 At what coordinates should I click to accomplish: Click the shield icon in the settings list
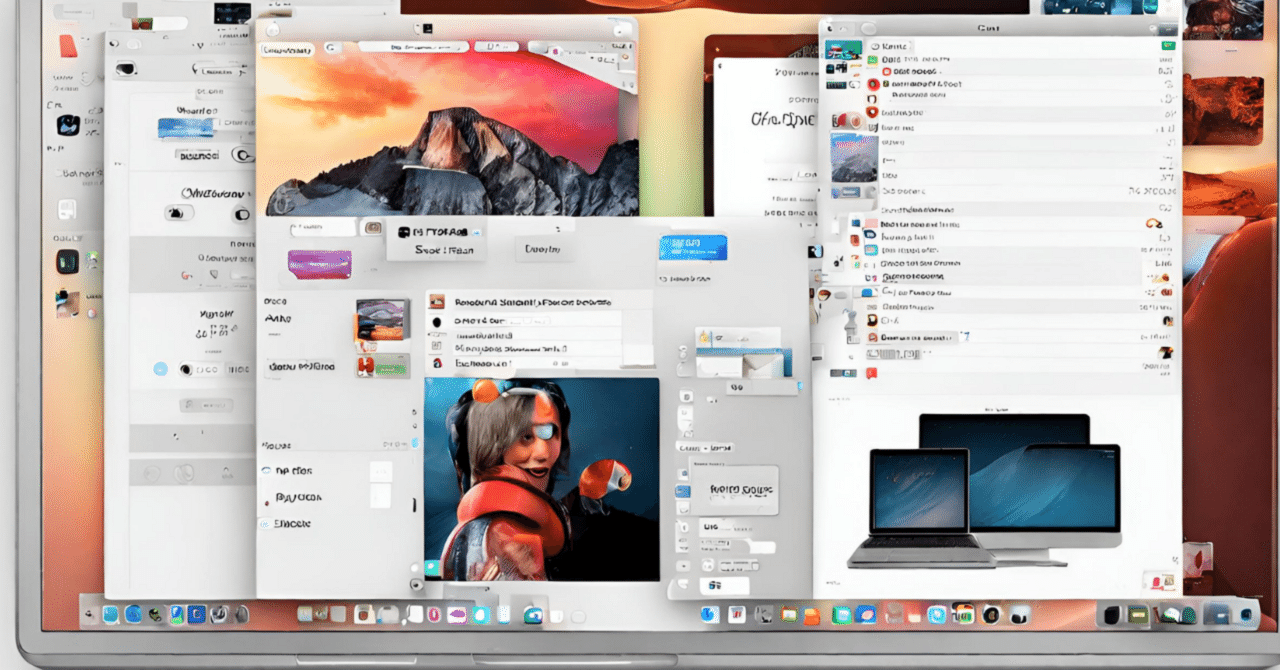871,112
